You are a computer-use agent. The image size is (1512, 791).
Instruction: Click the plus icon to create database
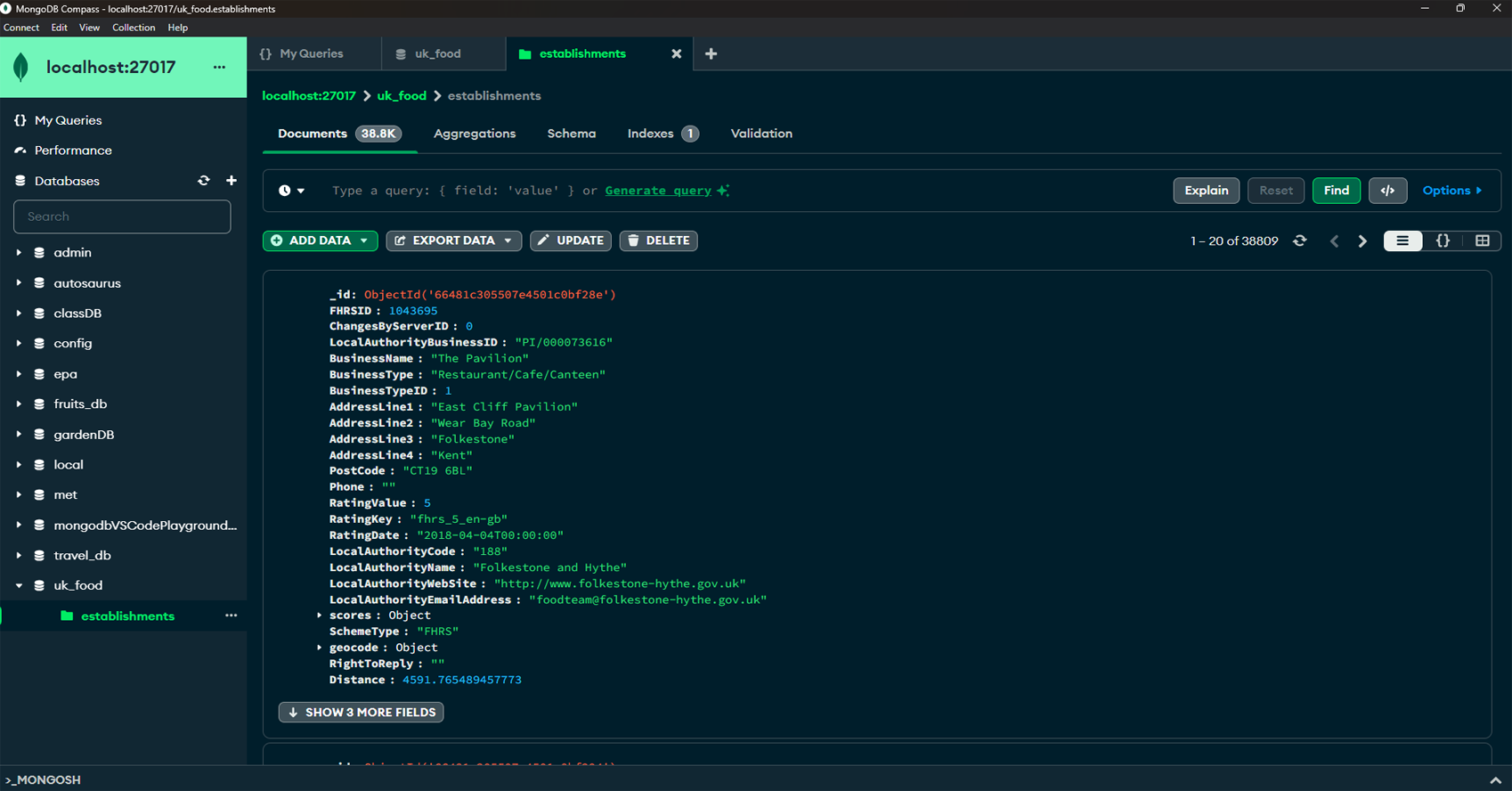(x=232, y=181)
